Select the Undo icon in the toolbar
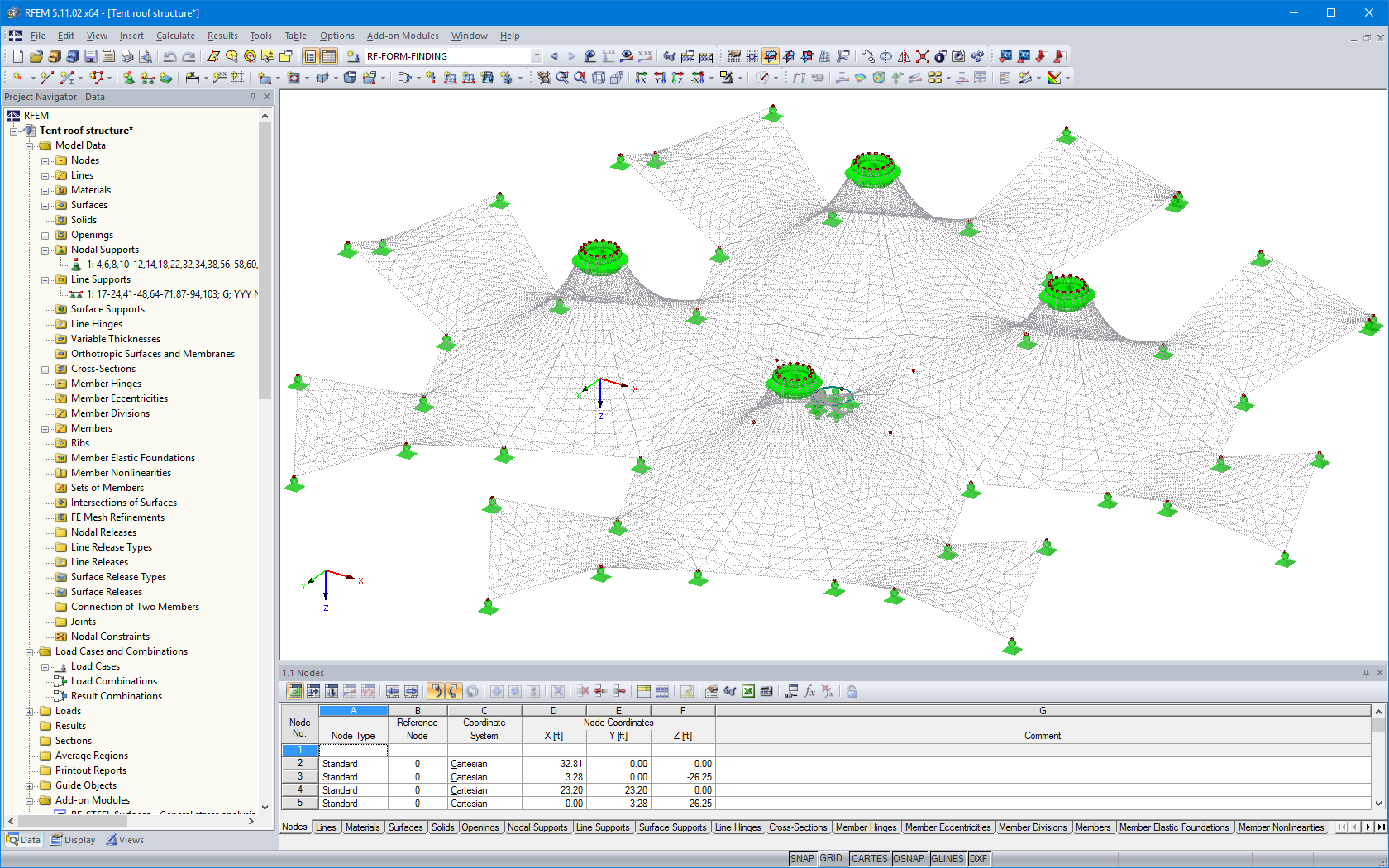 [x=171, y=56]
